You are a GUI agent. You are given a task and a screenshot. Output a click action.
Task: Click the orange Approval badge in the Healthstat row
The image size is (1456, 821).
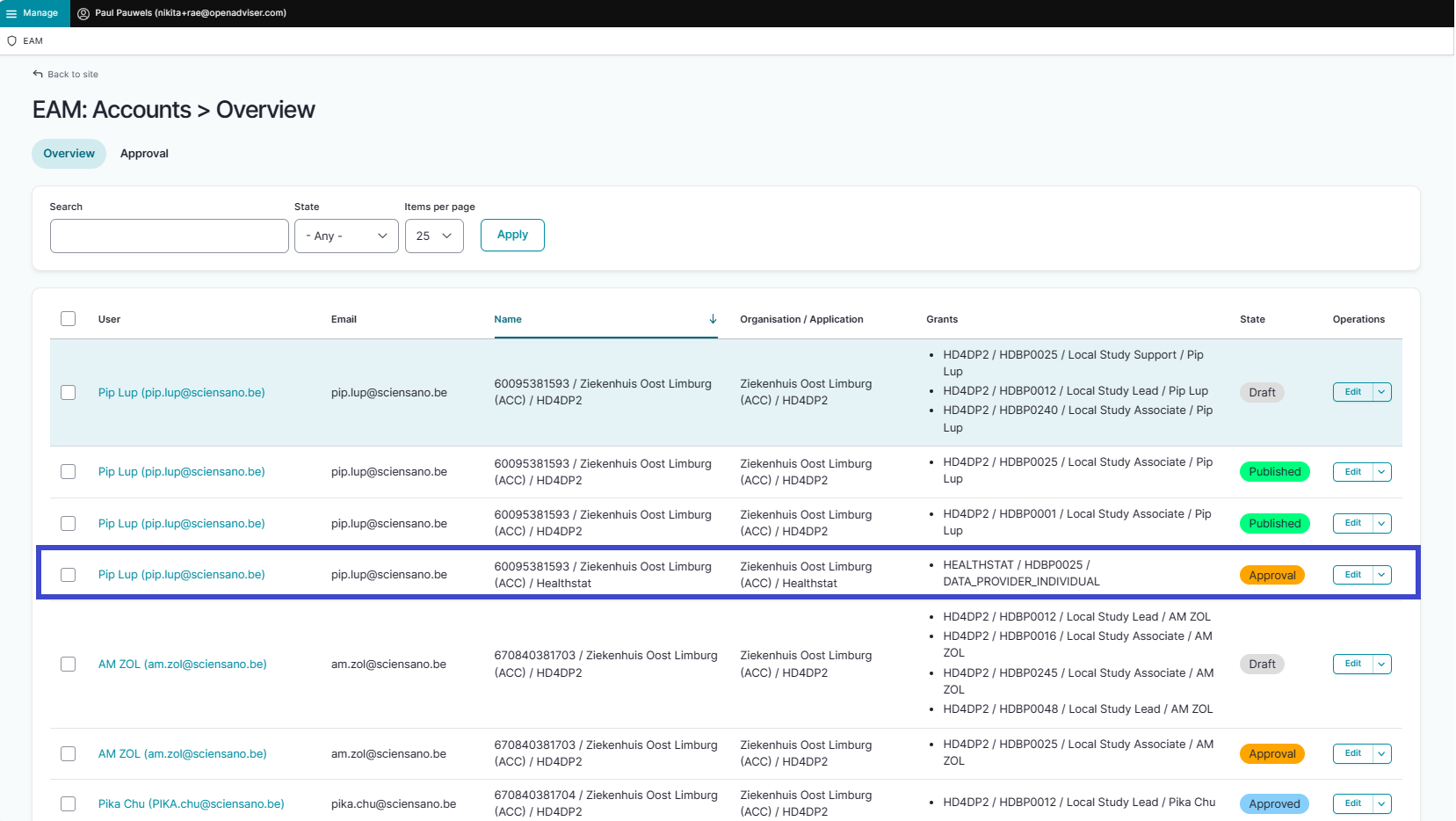point(1271,576)
